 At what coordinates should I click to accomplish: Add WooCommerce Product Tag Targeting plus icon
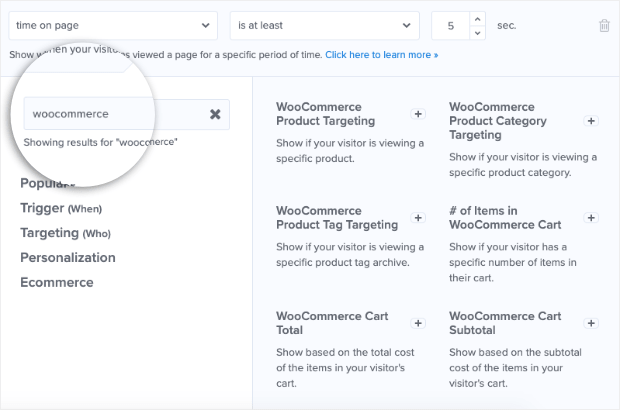click(x=418, y=219)
